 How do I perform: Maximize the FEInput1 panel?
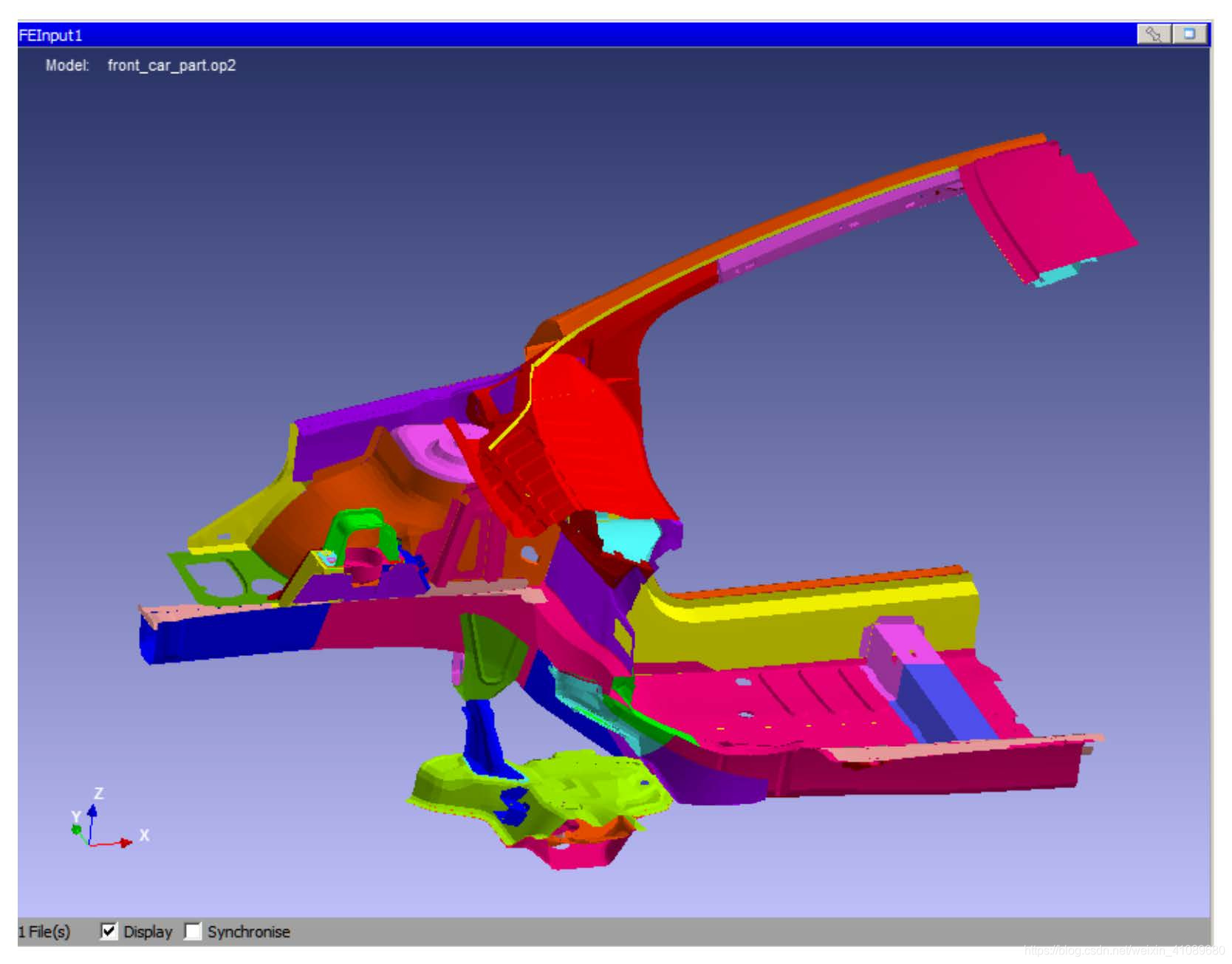[x=1189, y=34]
